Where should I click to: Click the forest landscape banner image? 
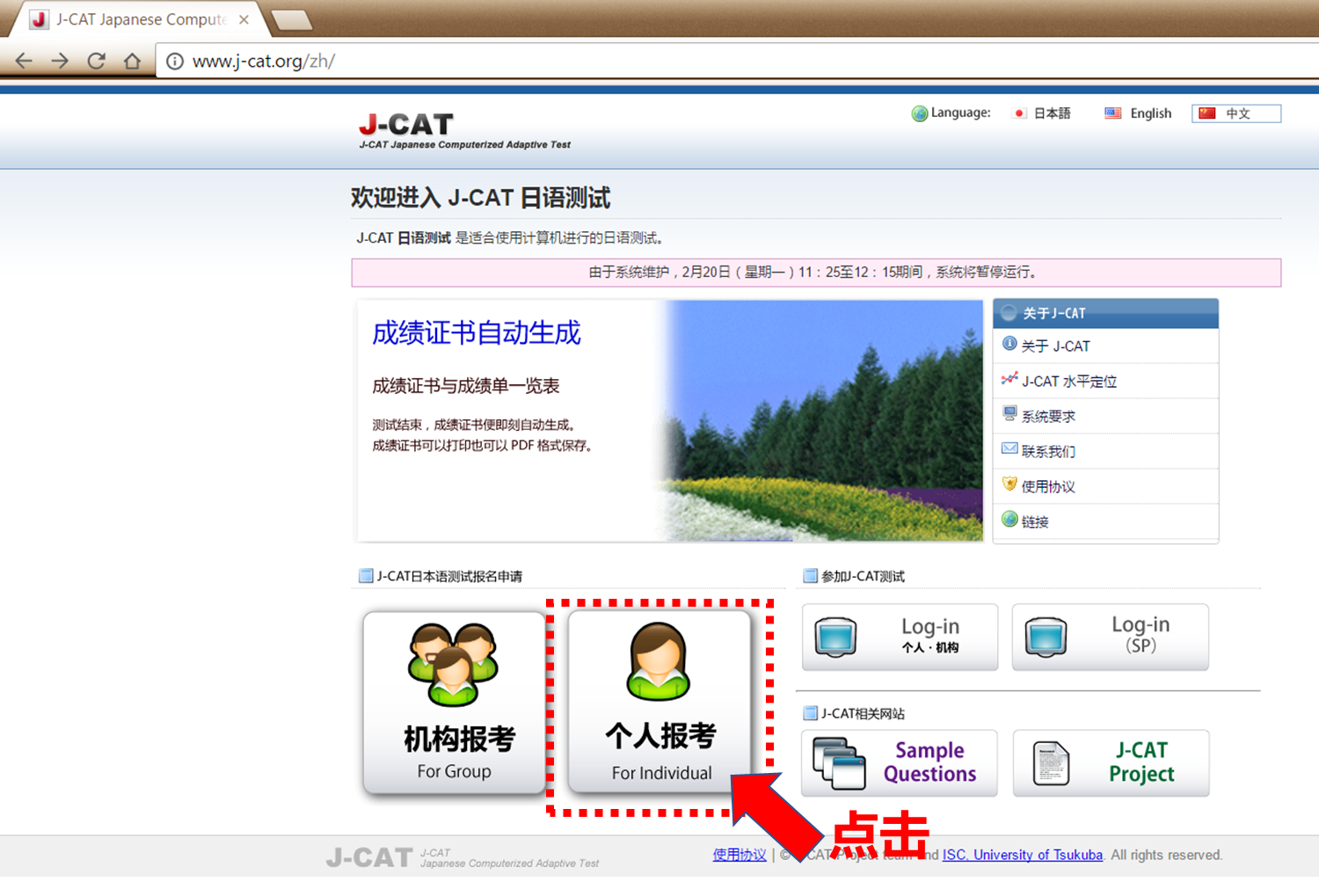824,420
